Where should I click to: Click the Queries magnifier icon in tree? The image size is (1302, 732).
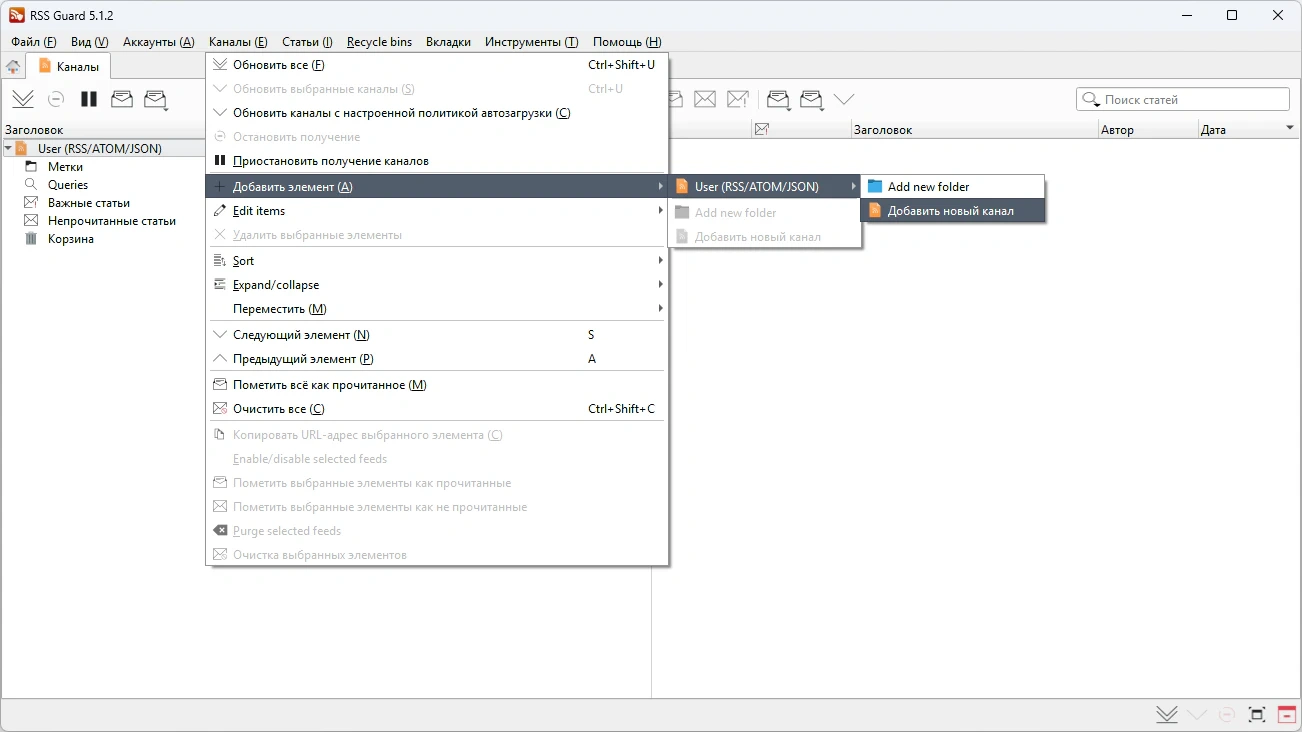30,185
